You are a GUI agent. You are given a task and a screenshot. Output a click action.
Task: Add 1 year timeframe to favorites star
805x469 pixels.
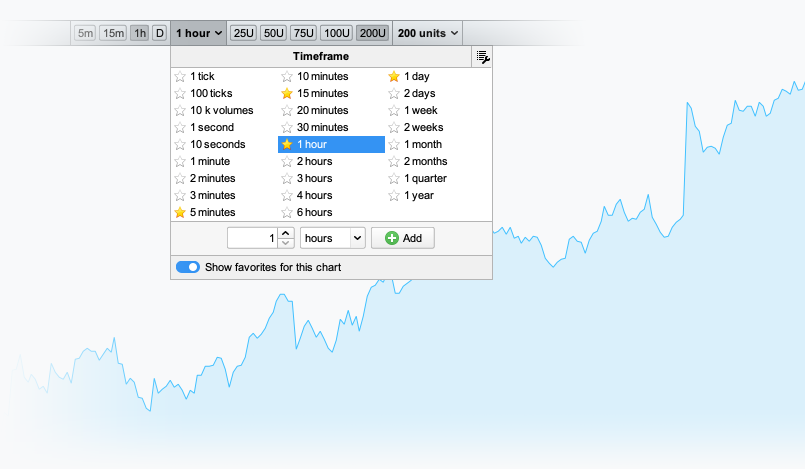(394, 195)
